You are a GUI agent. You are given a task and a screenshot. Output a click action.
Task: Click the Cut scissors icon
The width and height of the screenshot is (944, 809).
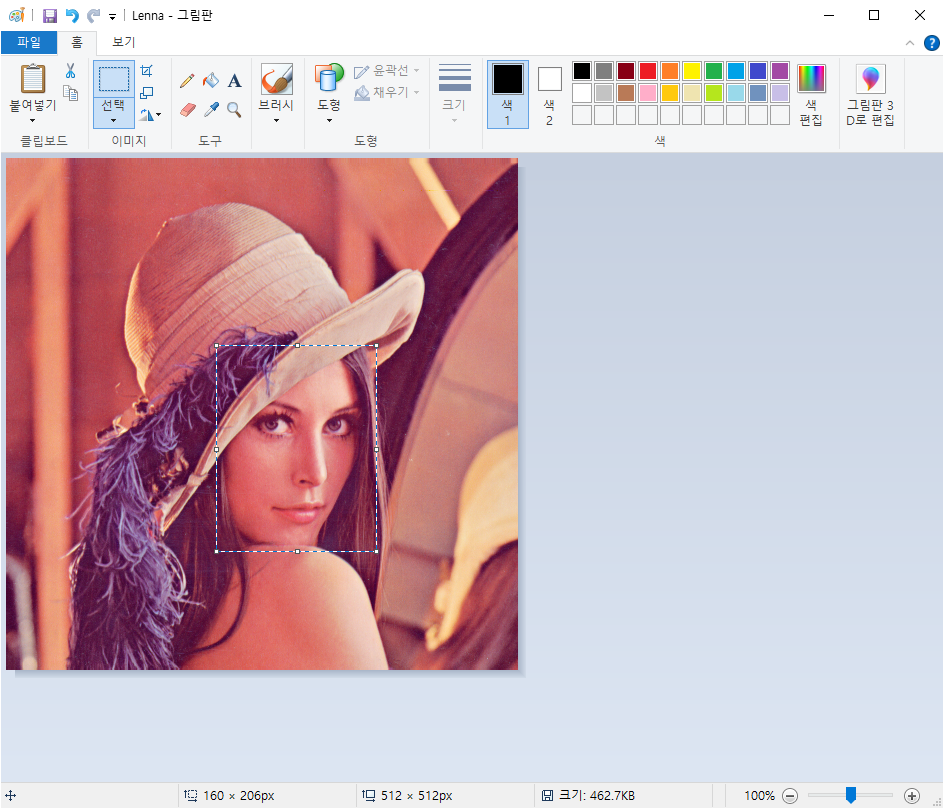[x=70, y=71]
